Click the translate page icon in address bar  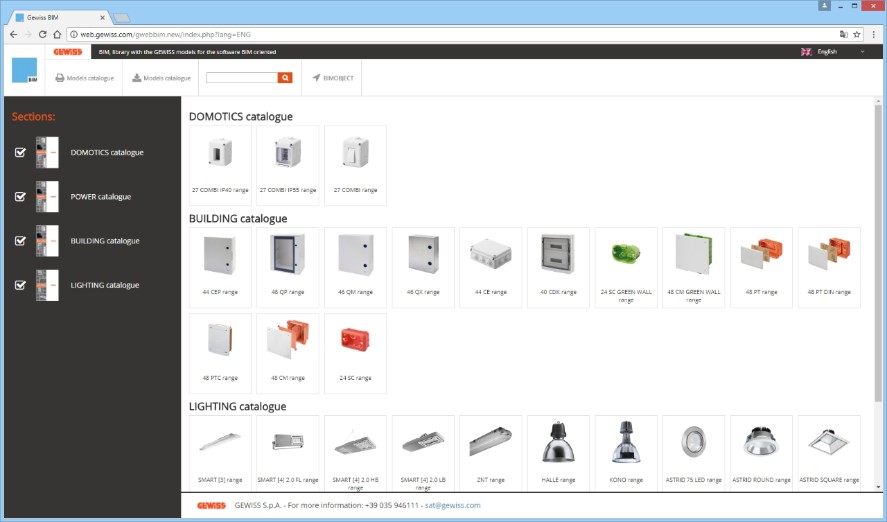[843, 34]
